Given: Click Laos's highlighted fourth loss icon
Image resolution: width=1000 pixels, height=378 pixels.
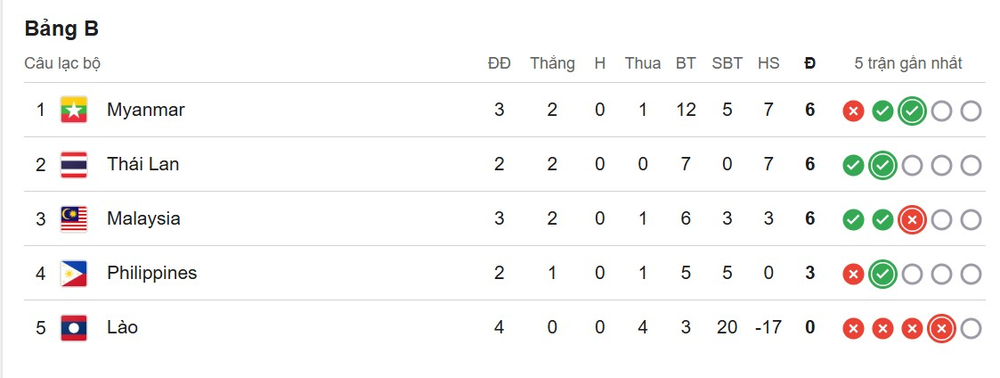Looking at the screenshot, I should coord(941,329).
